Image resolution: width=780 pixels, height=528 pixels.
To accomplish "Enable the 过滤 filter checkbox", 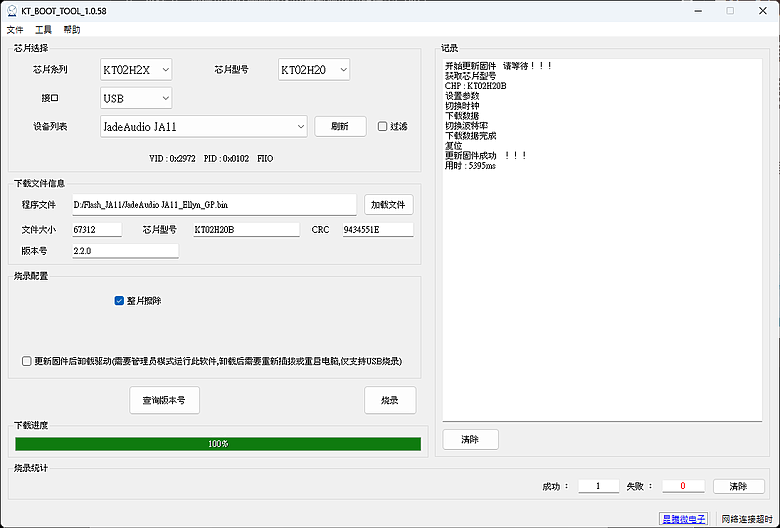I will pyautogui.click(x=382, y=126).
